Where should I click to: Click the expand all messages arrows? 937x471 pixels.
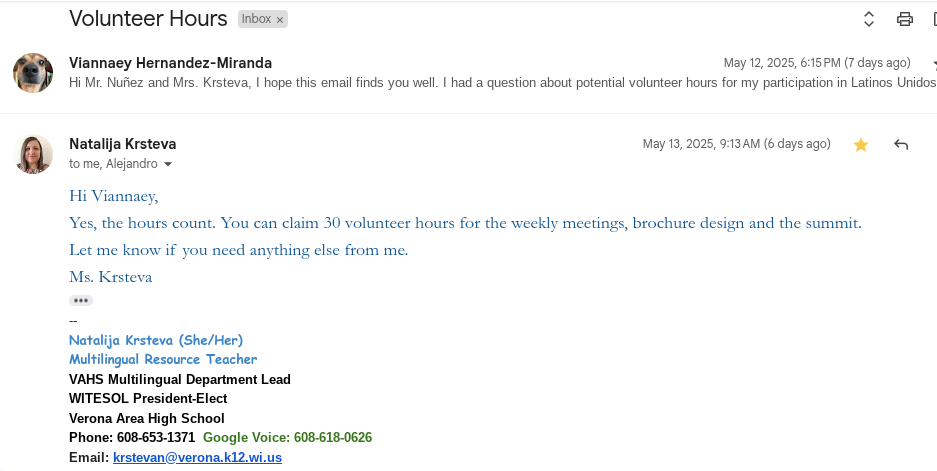pyautogui.click(x=869, y=19)
